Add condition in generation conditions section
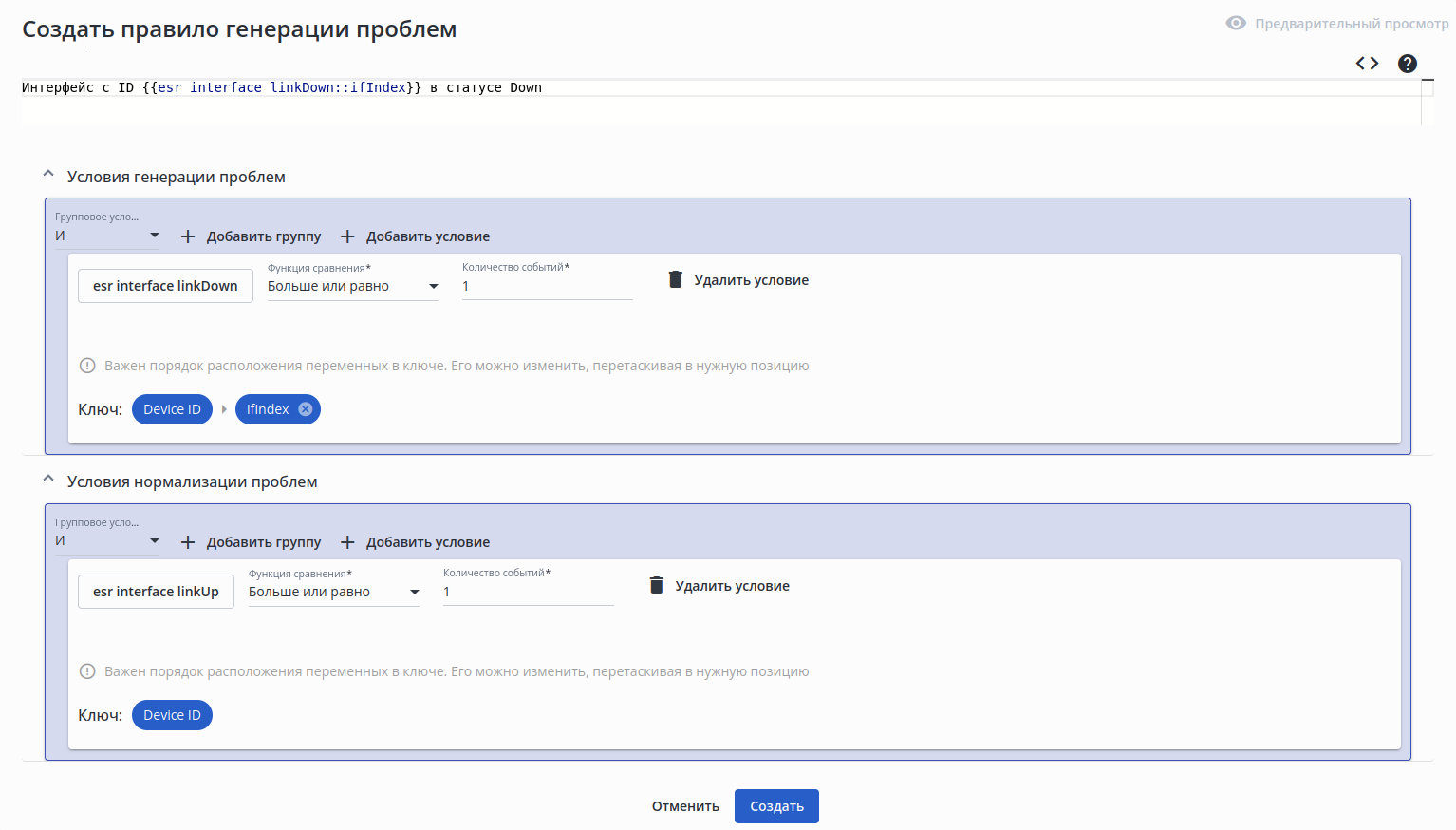The height and width of the screenshot is (830, 1456). point(416,236)
